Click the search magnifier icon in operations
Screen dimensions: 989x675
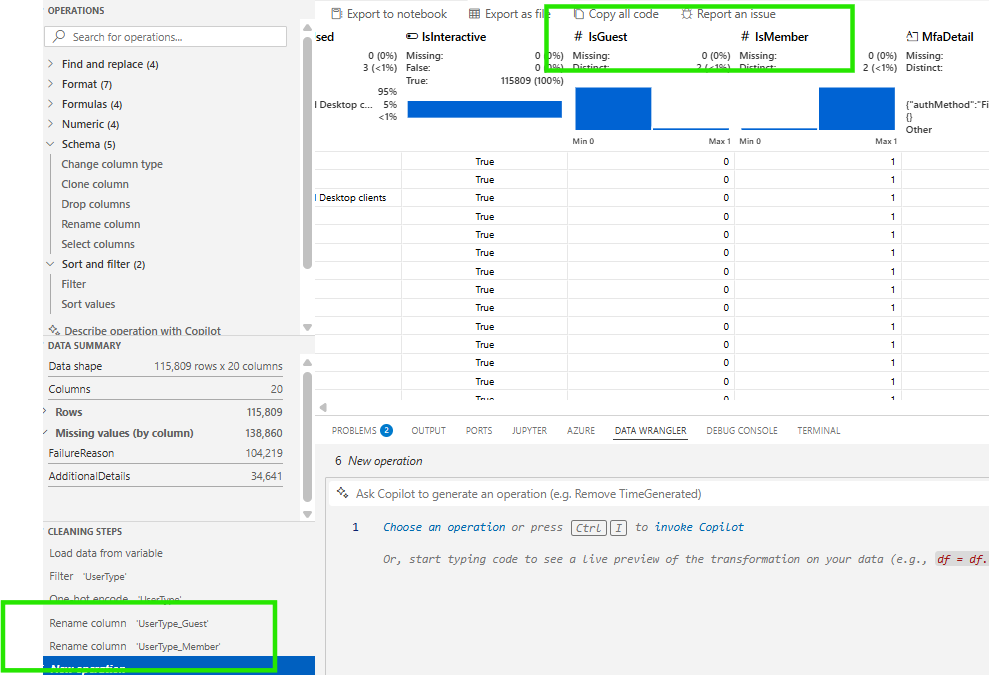click(59, 36)
